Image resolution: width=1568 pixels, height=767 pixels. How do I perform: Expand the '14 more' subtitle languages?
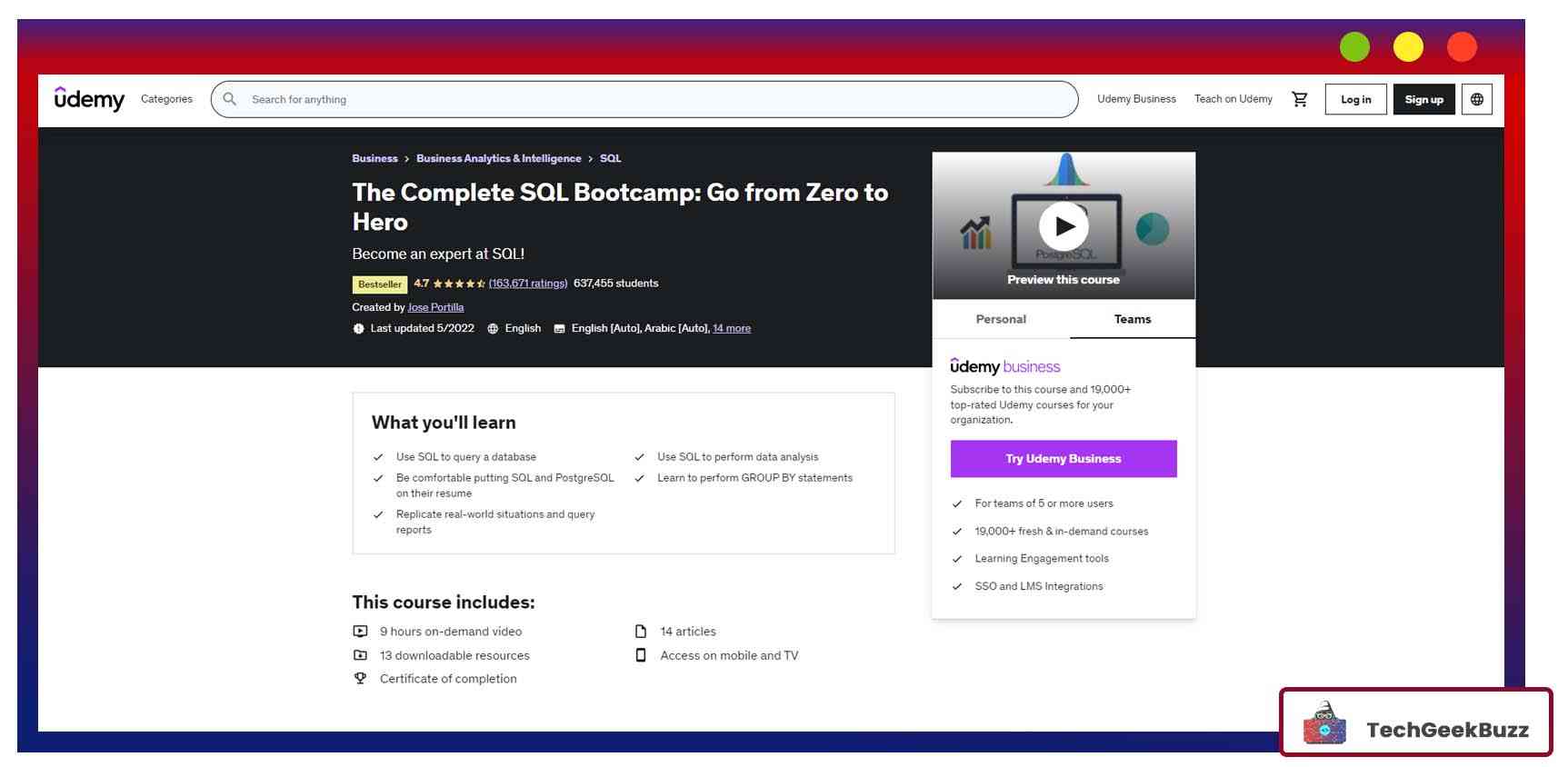[731, 328]
